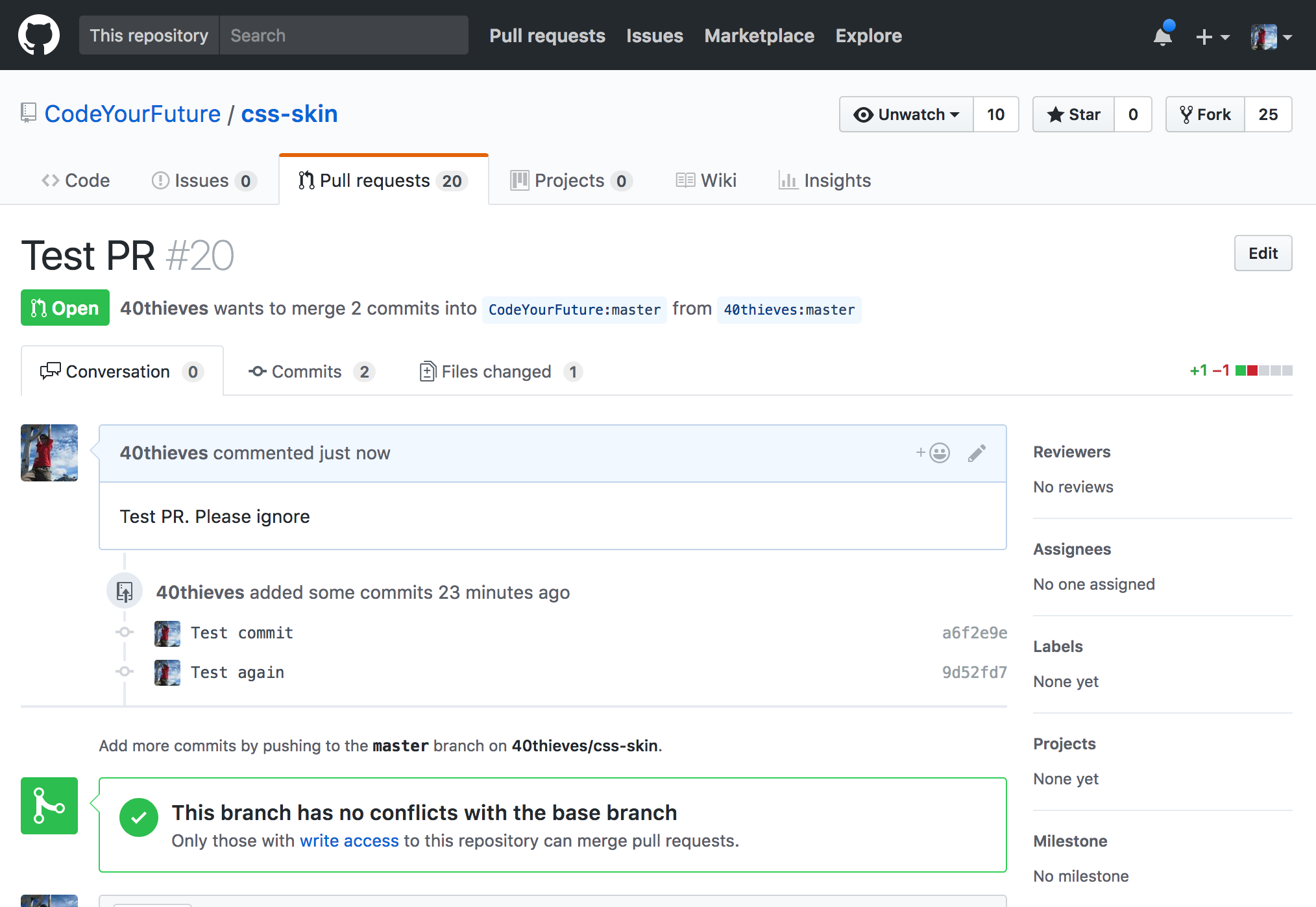Image resolution: width=1316 pixels, height=907 pixels.
Task: Edit the comment using the pencil icon
Action: pos(977,453)
